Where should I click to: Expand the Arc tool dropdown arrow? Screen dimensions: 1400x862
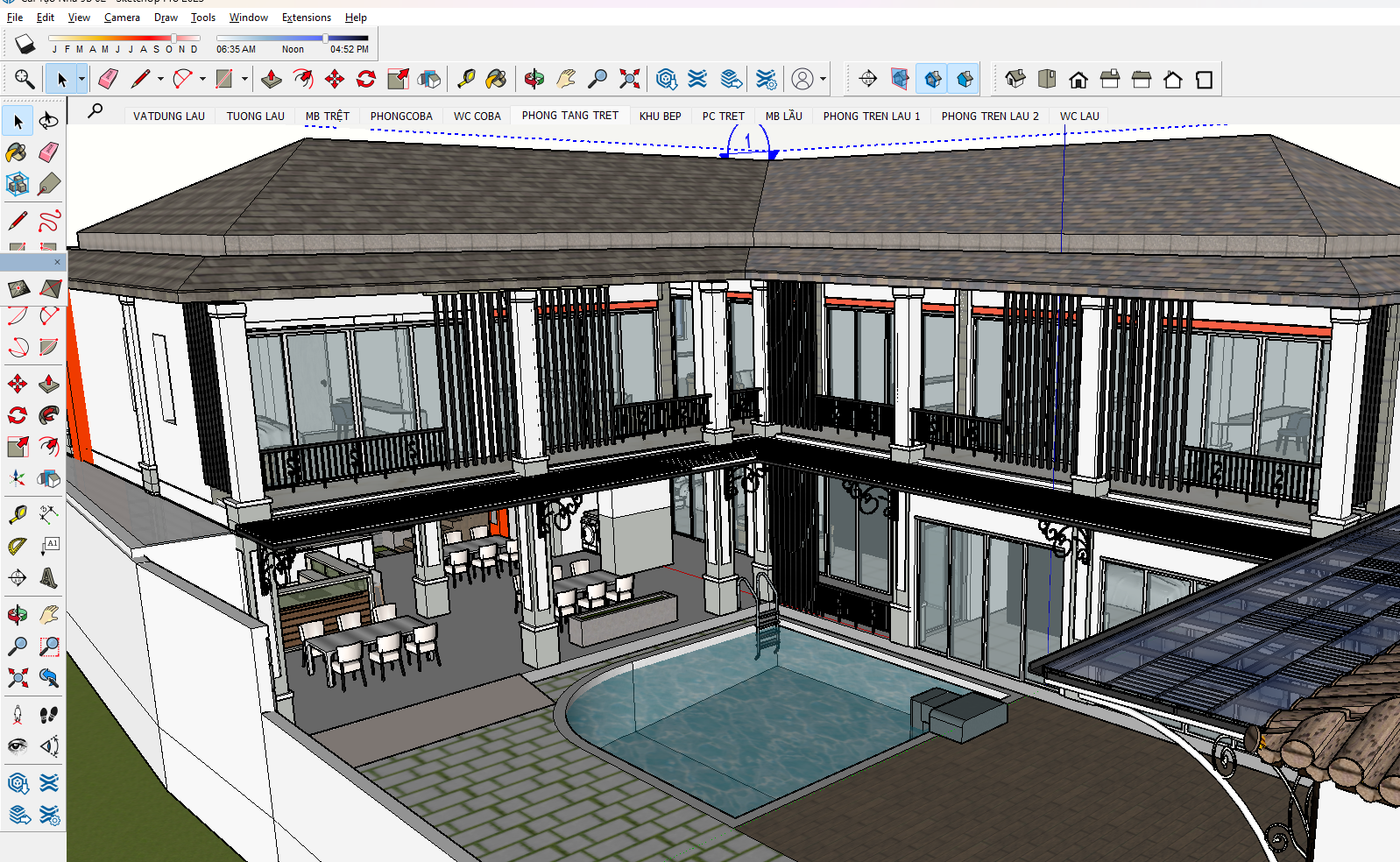[x=202, y=79]
